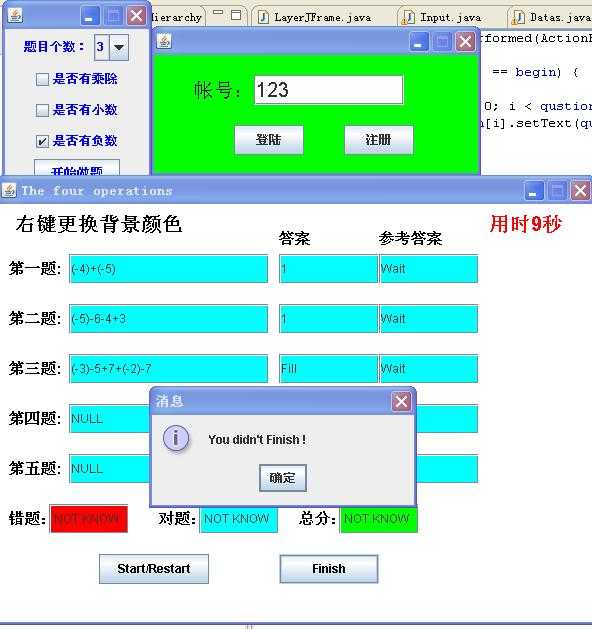
Task: Click the 答案 column header
Action: click(294, 238)
